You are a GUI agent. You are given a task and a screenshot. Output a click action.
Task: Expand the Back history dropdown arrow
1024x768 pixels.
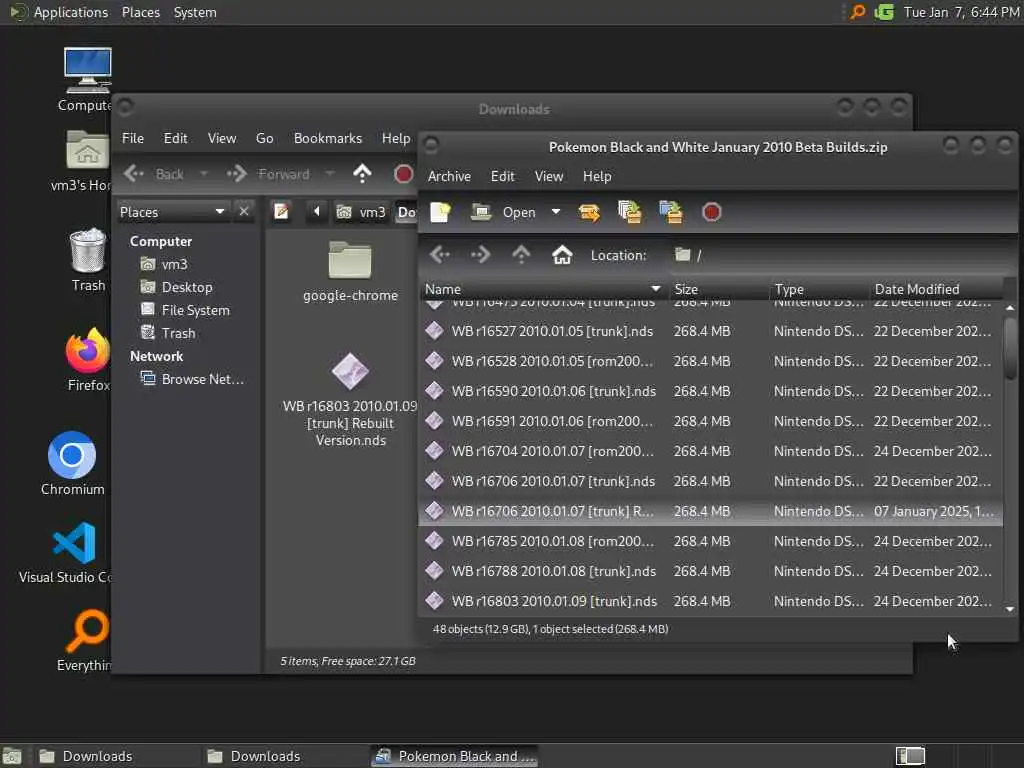tap(204, 174)
